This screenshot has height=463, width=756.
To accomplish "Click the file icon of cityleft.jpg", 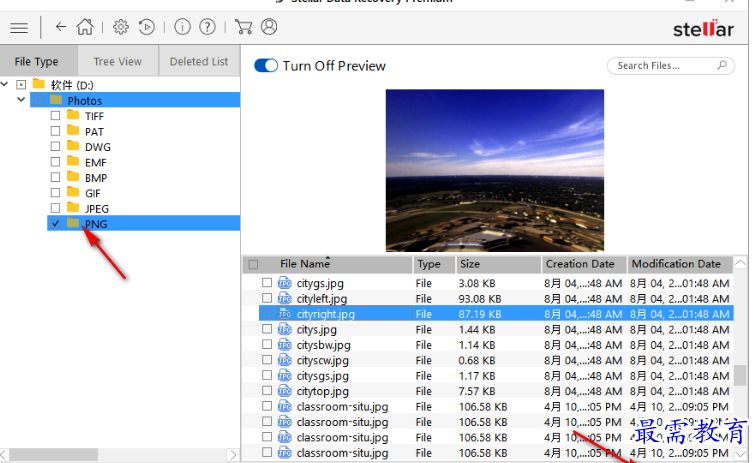I will (285, 299).
